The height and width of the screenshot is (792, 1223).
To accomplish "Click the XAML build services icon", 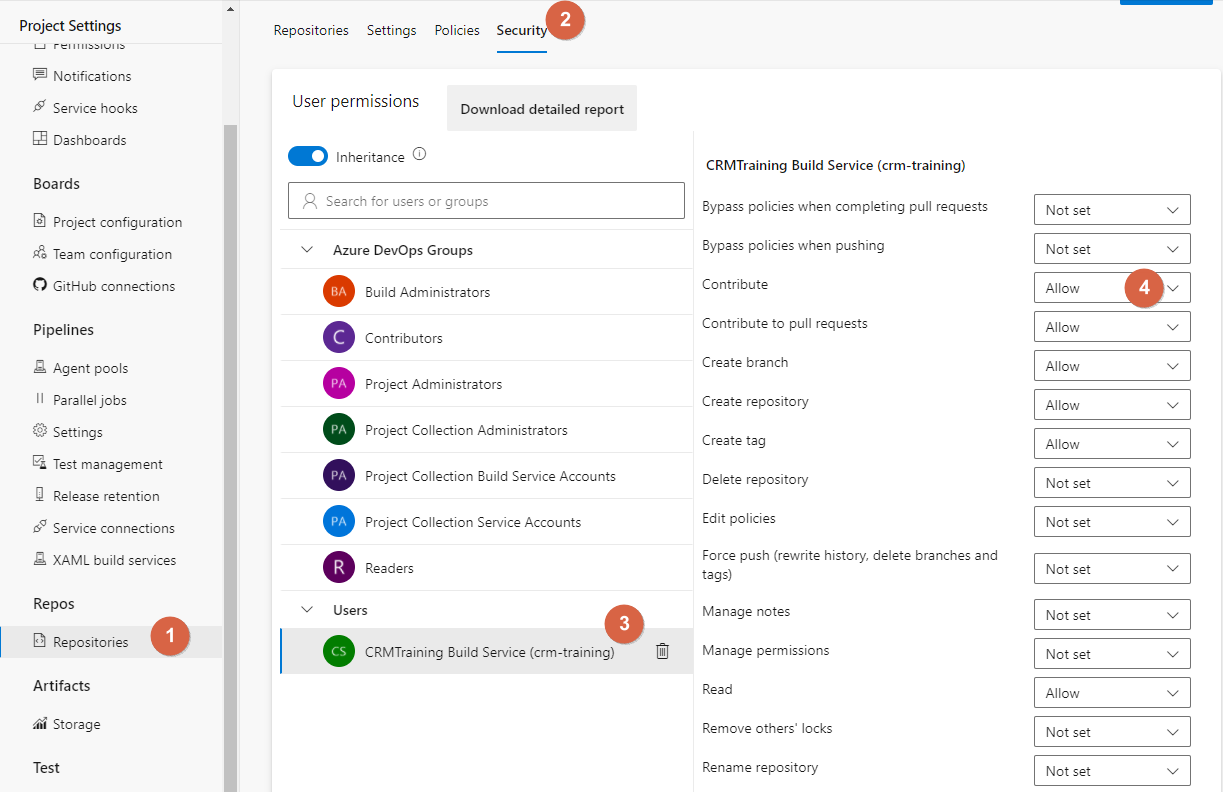I will click(x=40, y=559).
